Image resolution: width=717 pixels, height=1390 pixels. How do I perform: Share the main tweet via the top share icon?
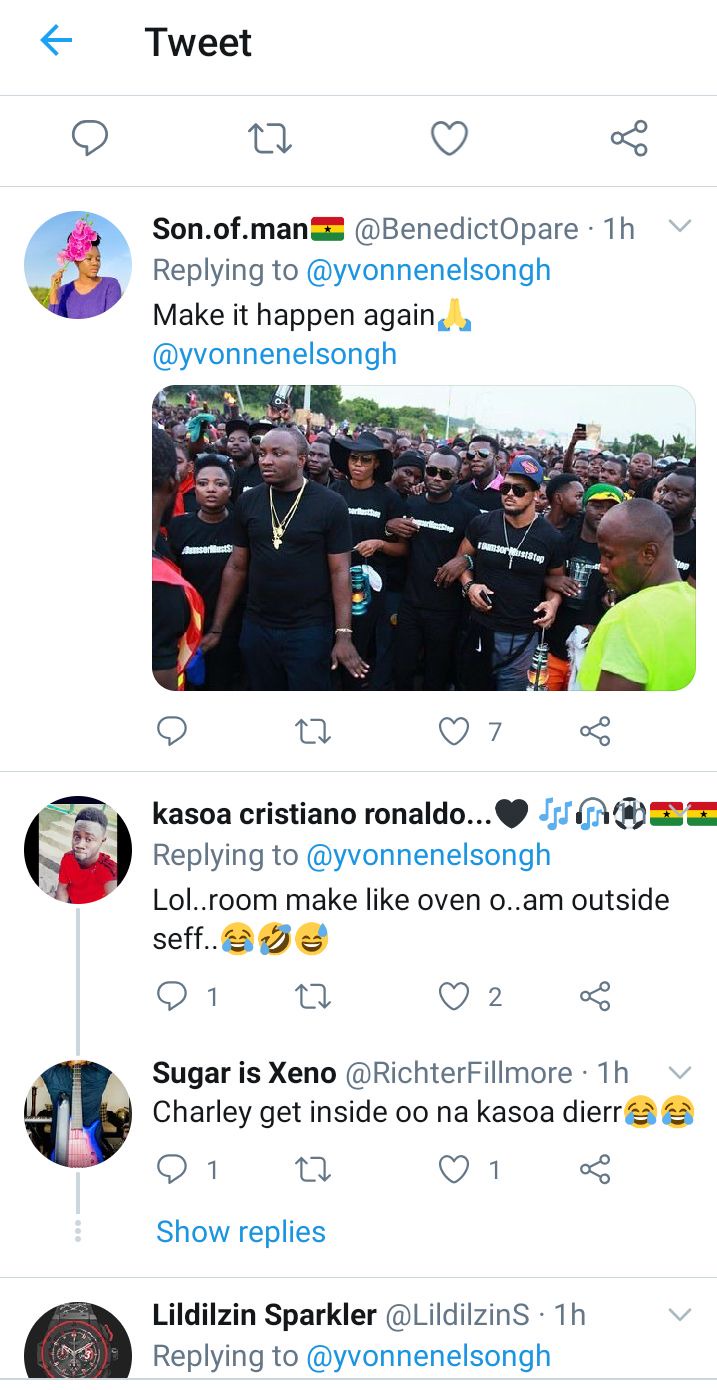point(629,138)
